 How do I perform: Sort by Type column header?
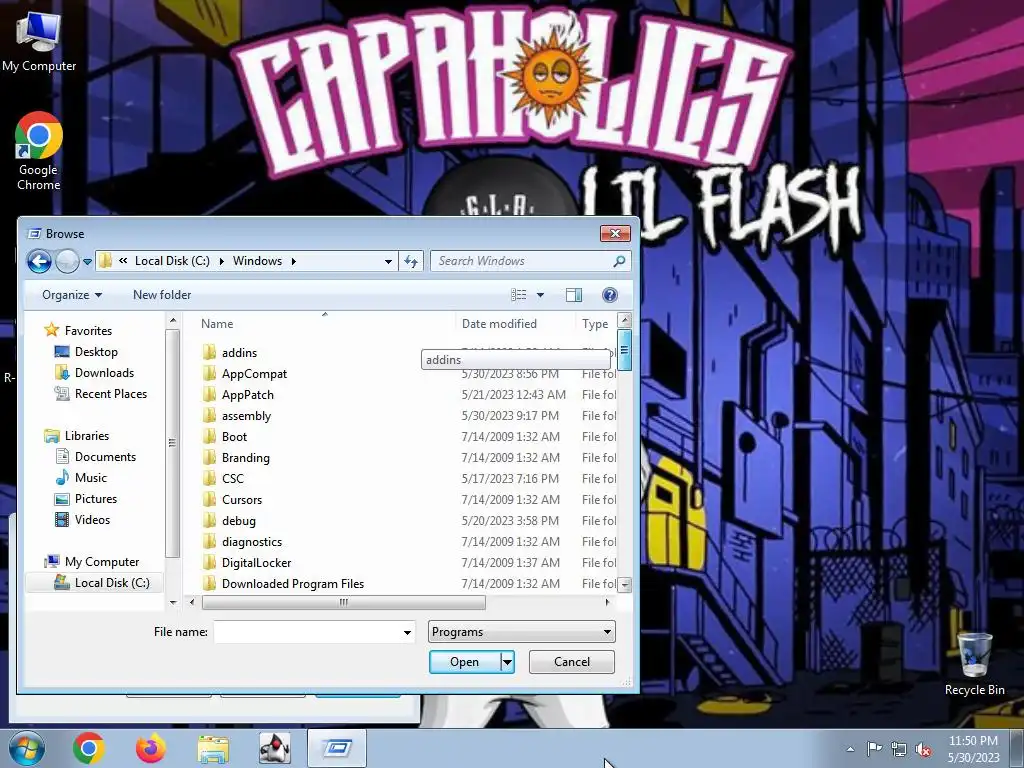[595, 324]
